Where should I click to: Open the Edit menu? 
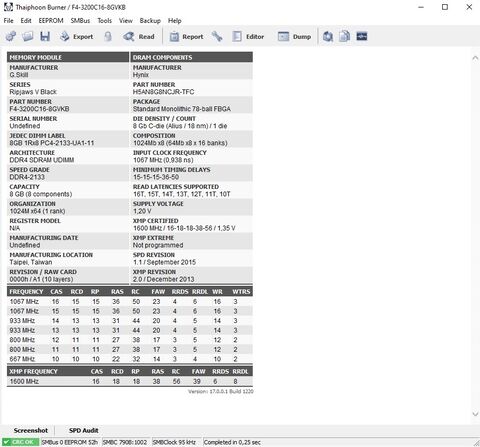[26, 21]
